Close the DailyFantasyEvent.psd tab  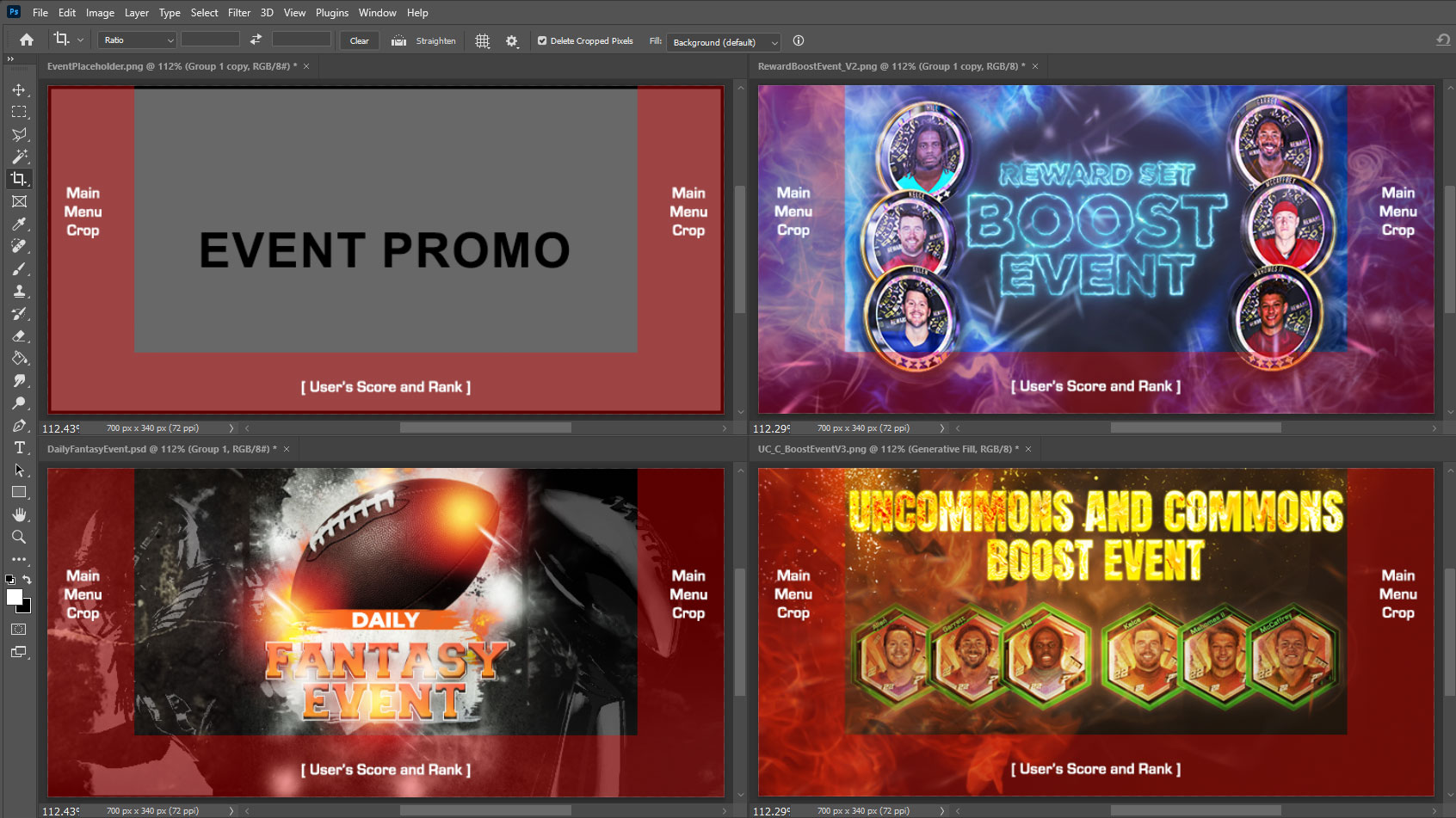tap(287, 449)
